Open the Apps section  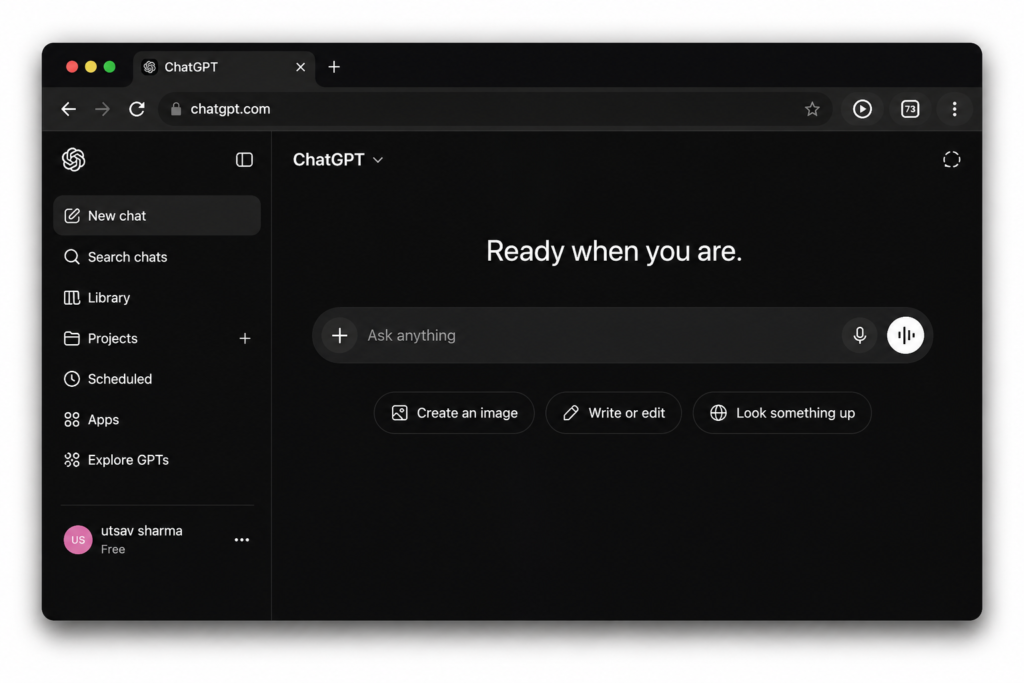click(x=157, y=419)
